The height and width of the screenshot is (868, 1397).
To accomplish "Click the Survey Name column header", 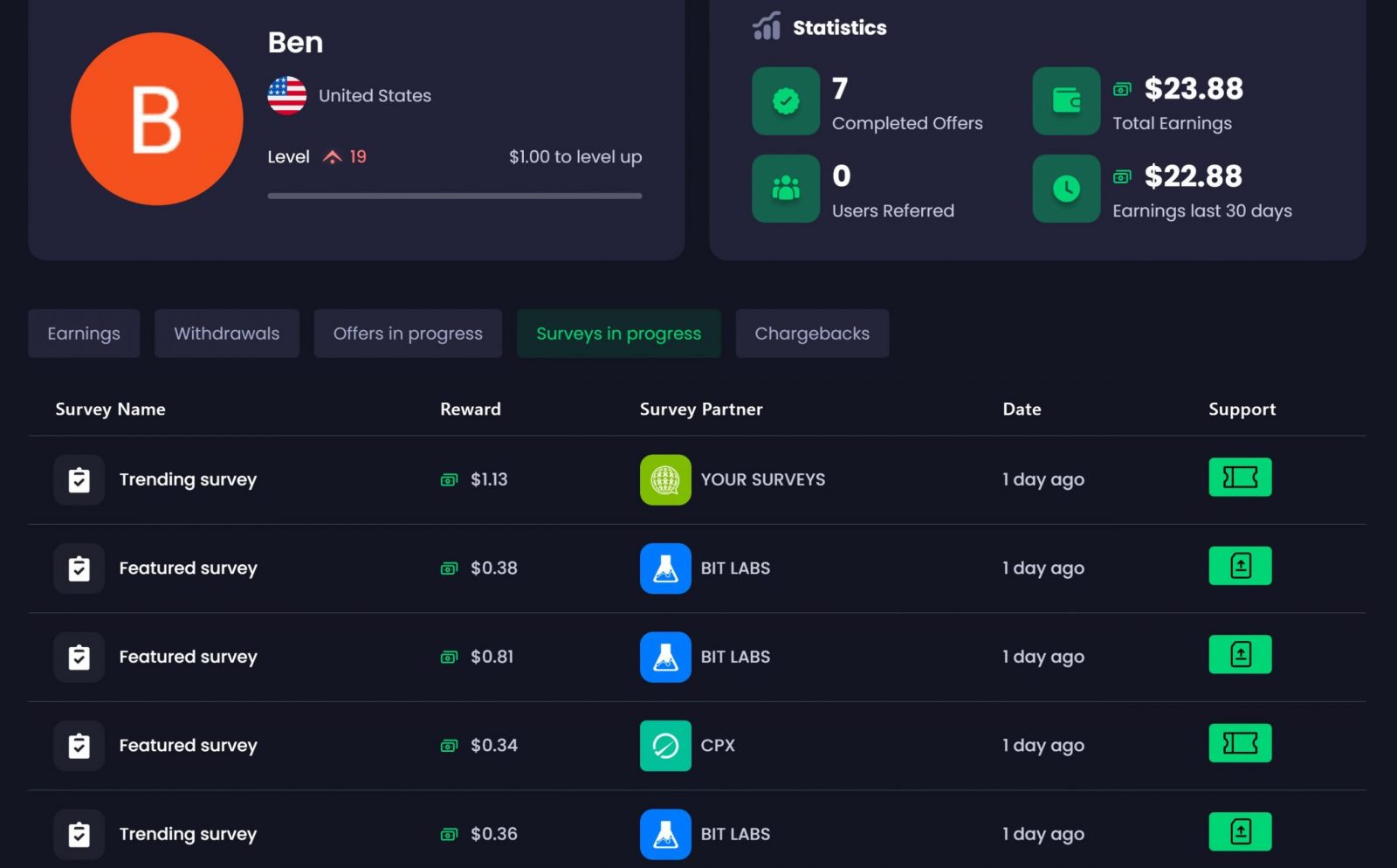I will (x=110, y=410).
